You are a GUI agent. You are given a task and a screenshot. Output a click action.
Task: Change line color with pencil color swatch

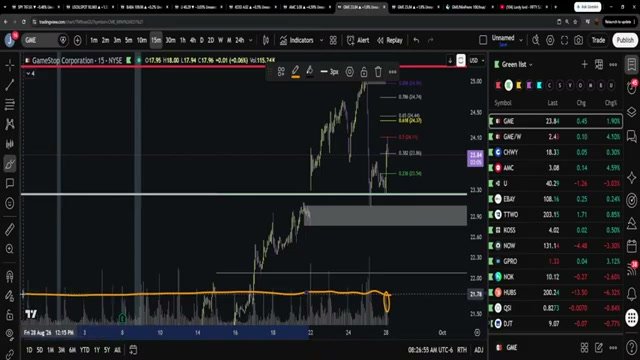(x=296, y=72)
